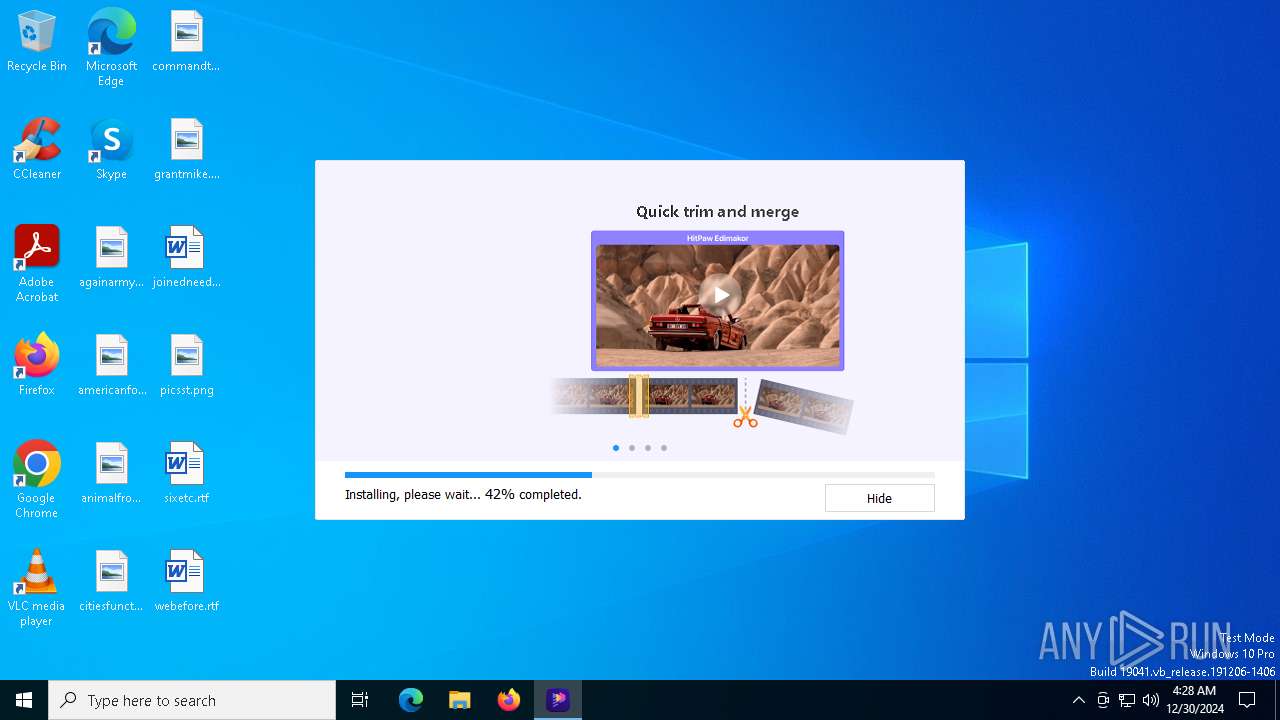
Task: Click the 'Quick trim and merge' heading
Action: (717, 212)
